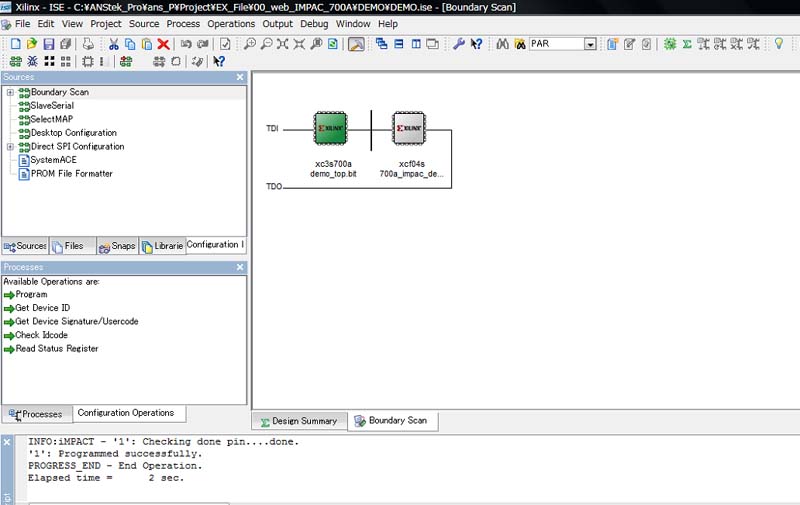Click the Zoom In magnifier icon
800x505 pixels.
[249, 44]
